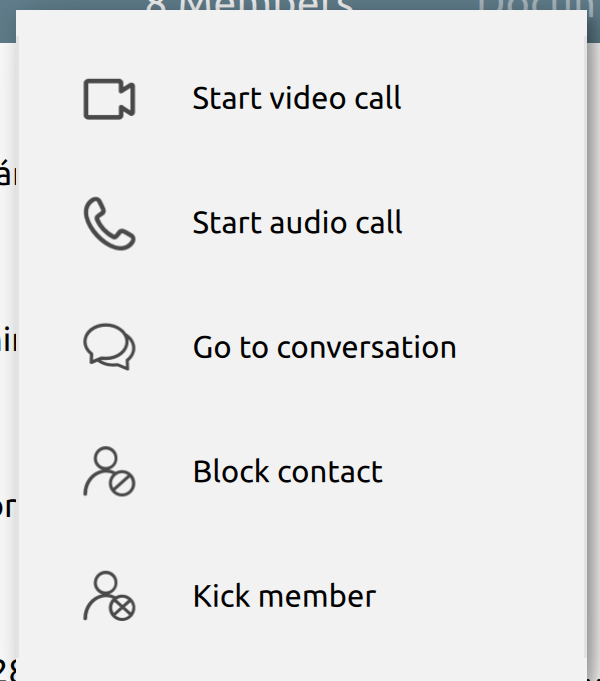Click the telephone handset icon
The width and height of the screenshot is (600, 681).
(109, 223)
